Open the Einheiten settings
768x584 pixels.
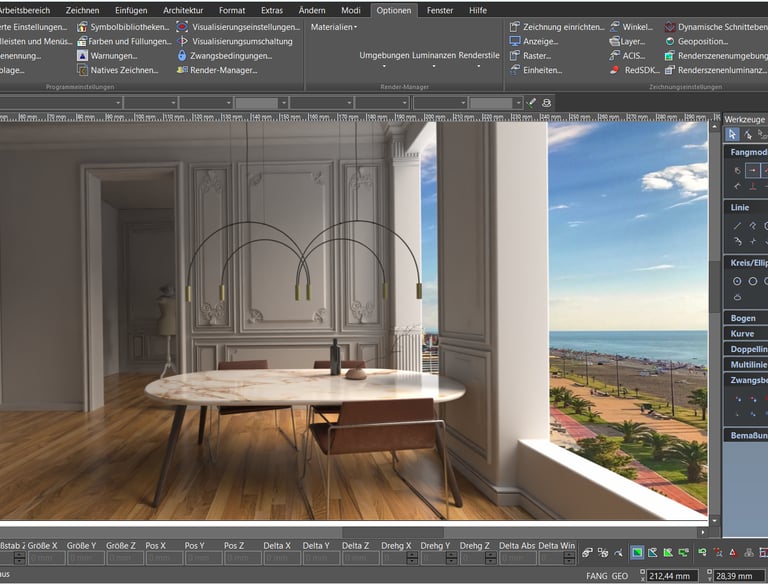535,70
